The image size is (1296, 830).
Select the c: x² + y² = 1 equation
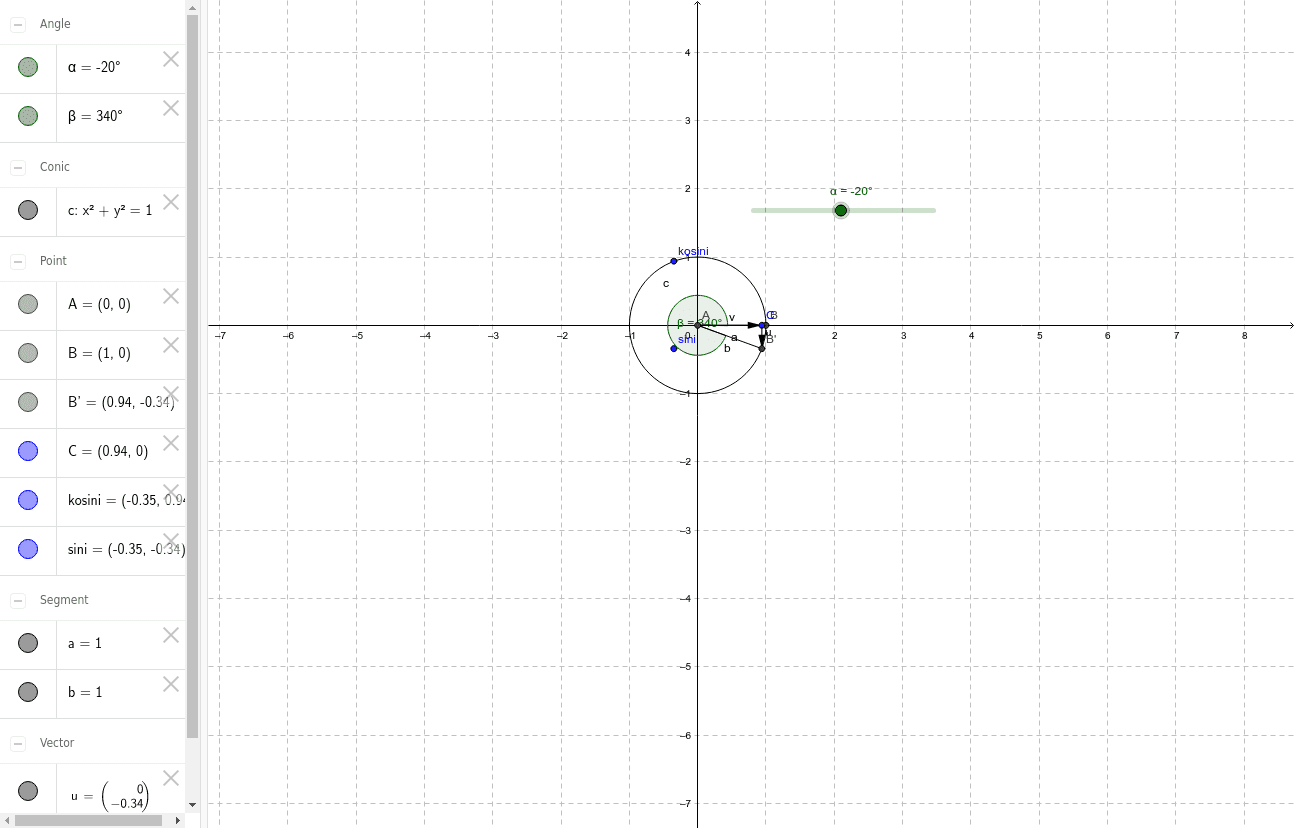tap(110, 210)
